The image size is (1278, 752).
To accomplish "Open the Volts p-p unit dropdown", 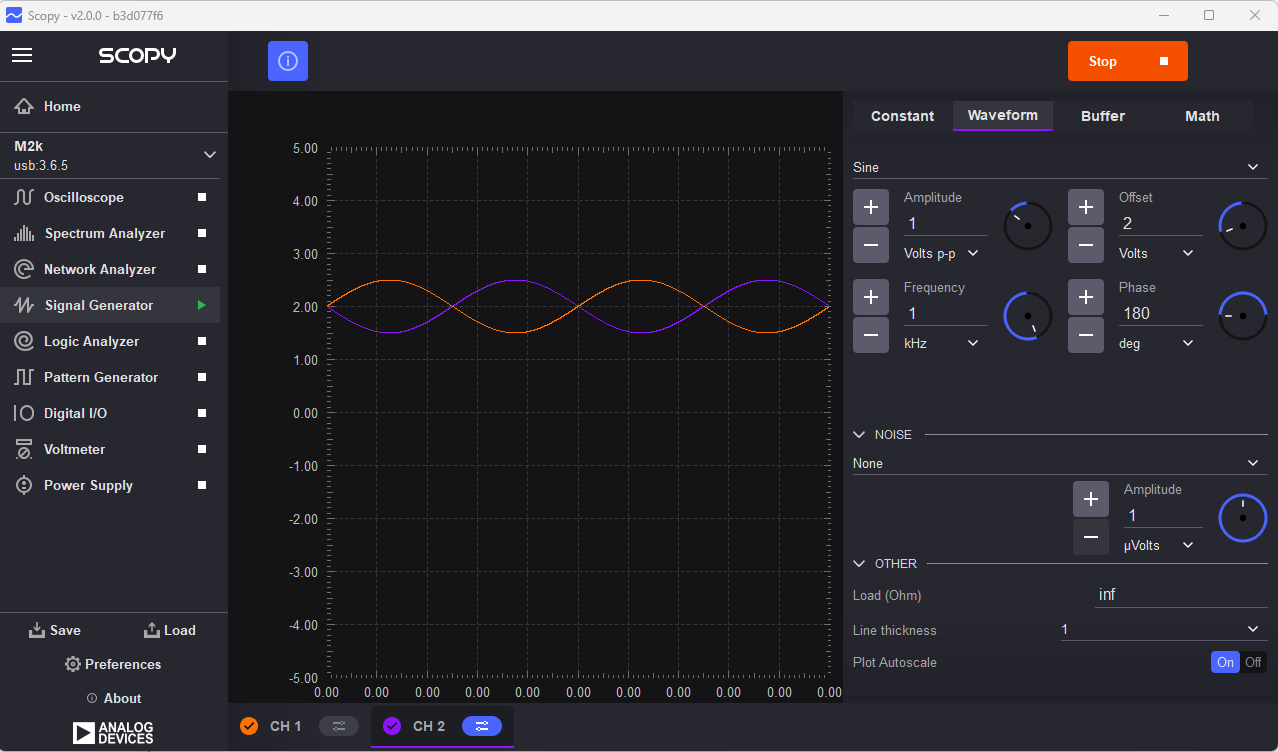I will point(941,253).
